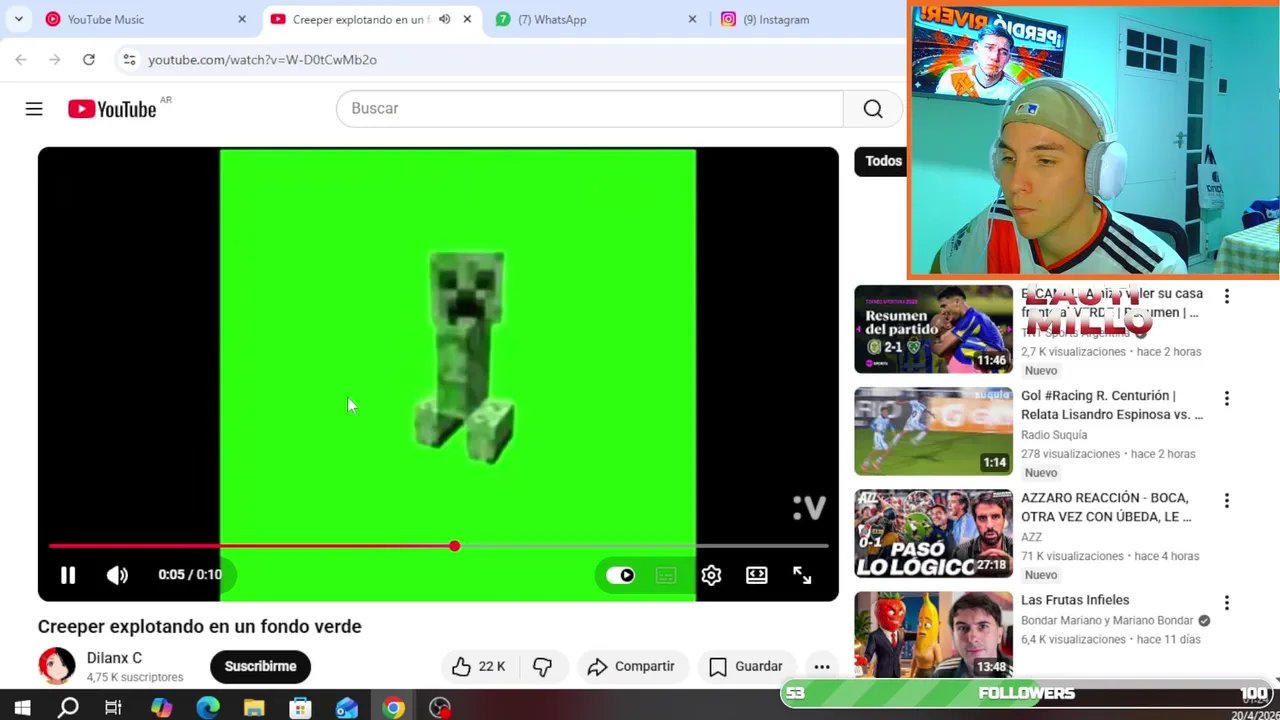Enter fullscreen mode on video

802,575
